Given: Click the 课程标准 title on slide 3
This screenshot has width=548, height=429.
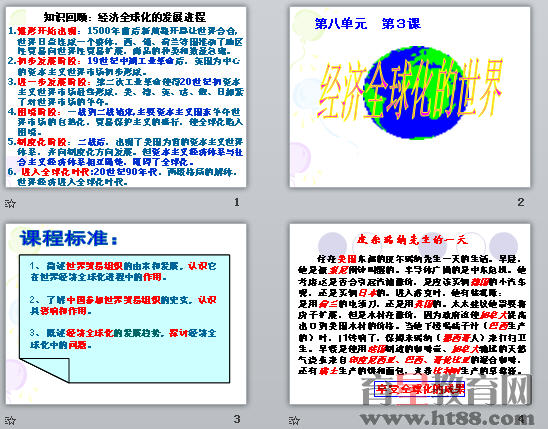Looking at the screenshot, I should tap(69, 239).
